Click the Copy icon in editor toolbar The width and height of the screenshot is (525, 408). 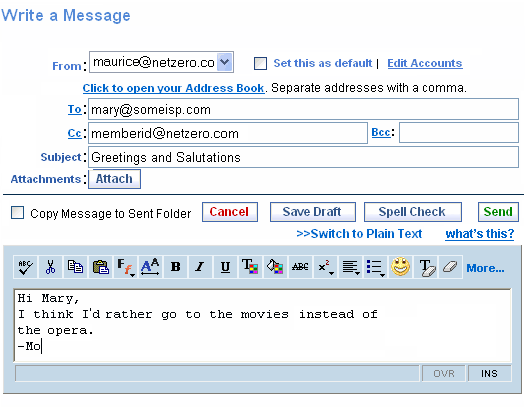click(75, 267)
